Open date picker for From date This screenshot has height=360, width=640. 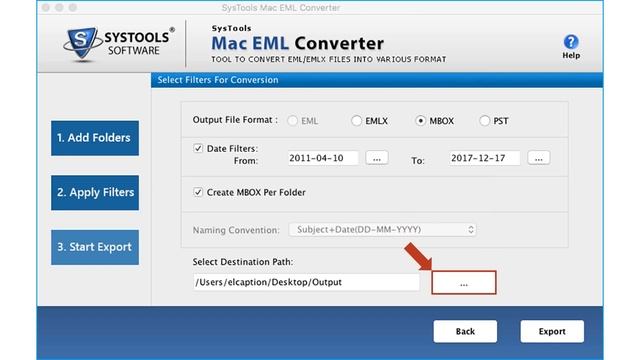click(377, 158)
